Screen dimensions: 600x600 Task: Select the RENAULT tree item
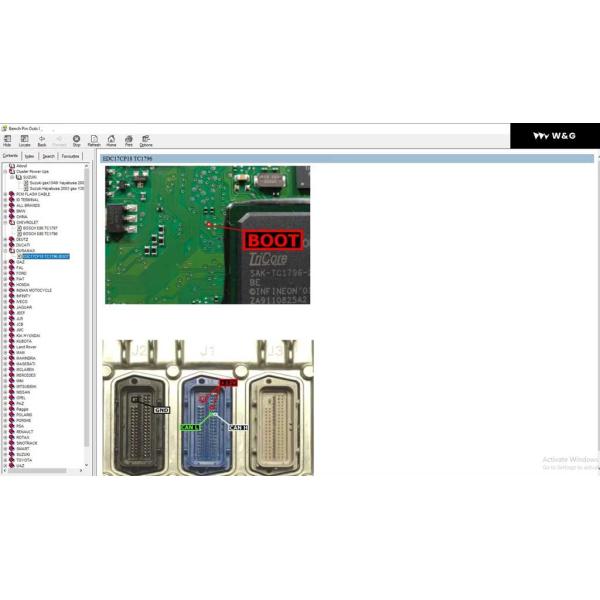coord(25,432)
